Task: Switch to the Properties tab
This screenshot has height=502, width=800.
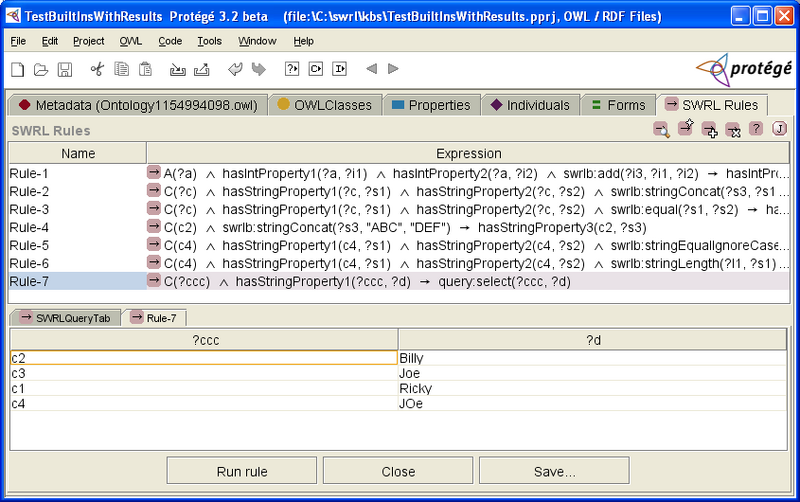Action: coord(432,105)
